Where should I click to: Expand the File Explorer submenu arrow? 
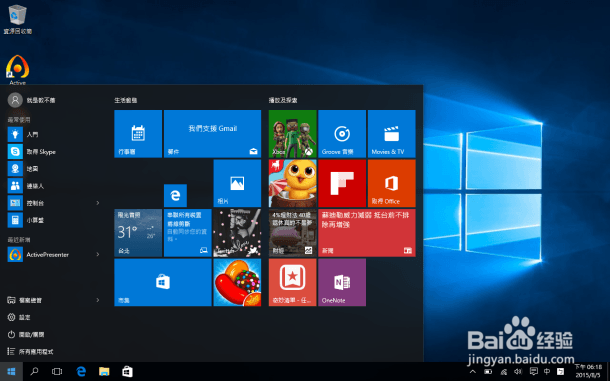coord(98,300)
